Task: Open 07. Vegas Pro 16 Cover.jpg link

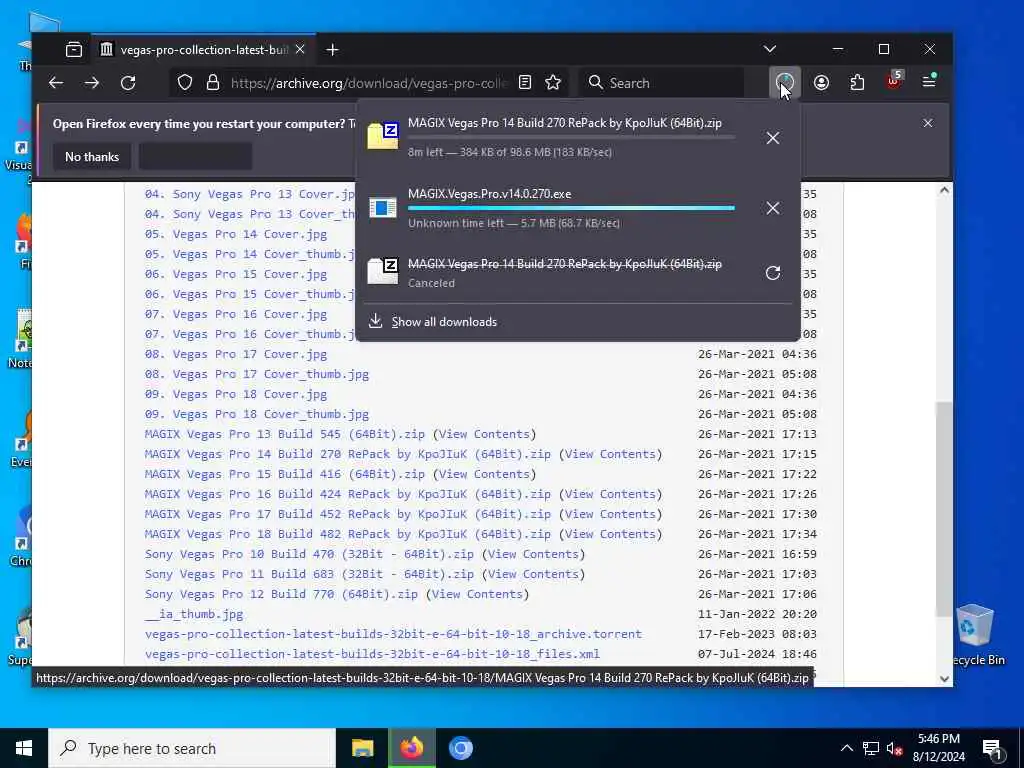Action: click(x=236, y=314)
